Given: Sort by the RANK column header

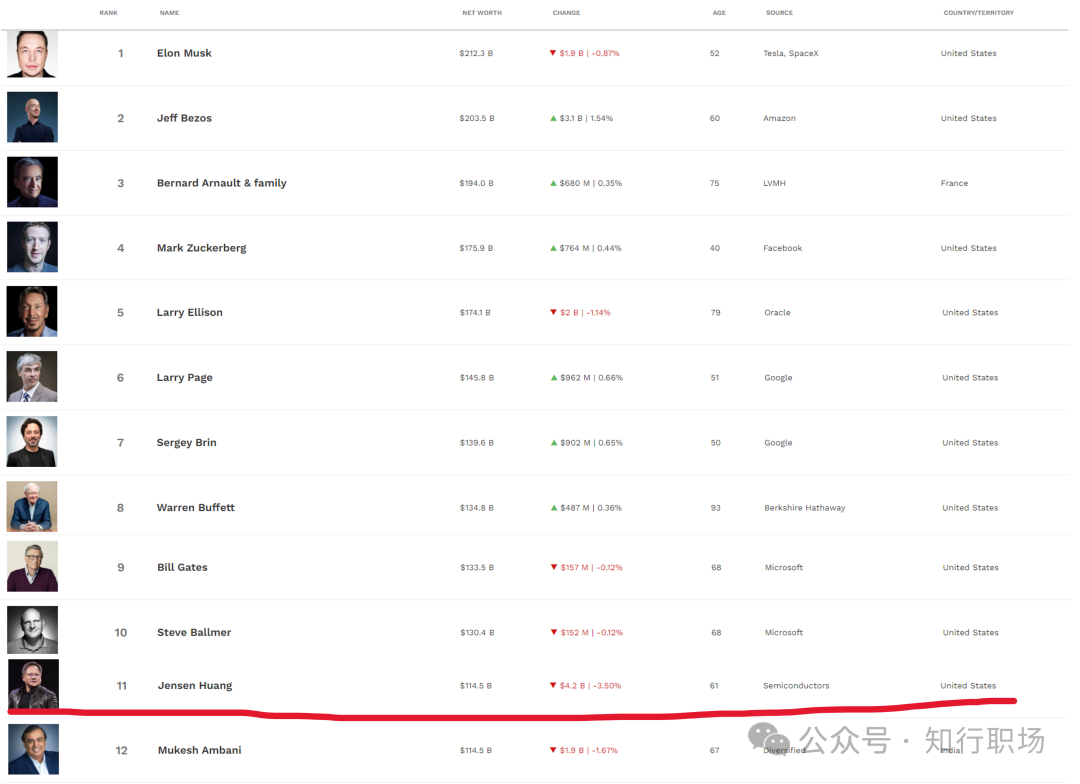Looking at the screenshot, I should click(108, 12).
